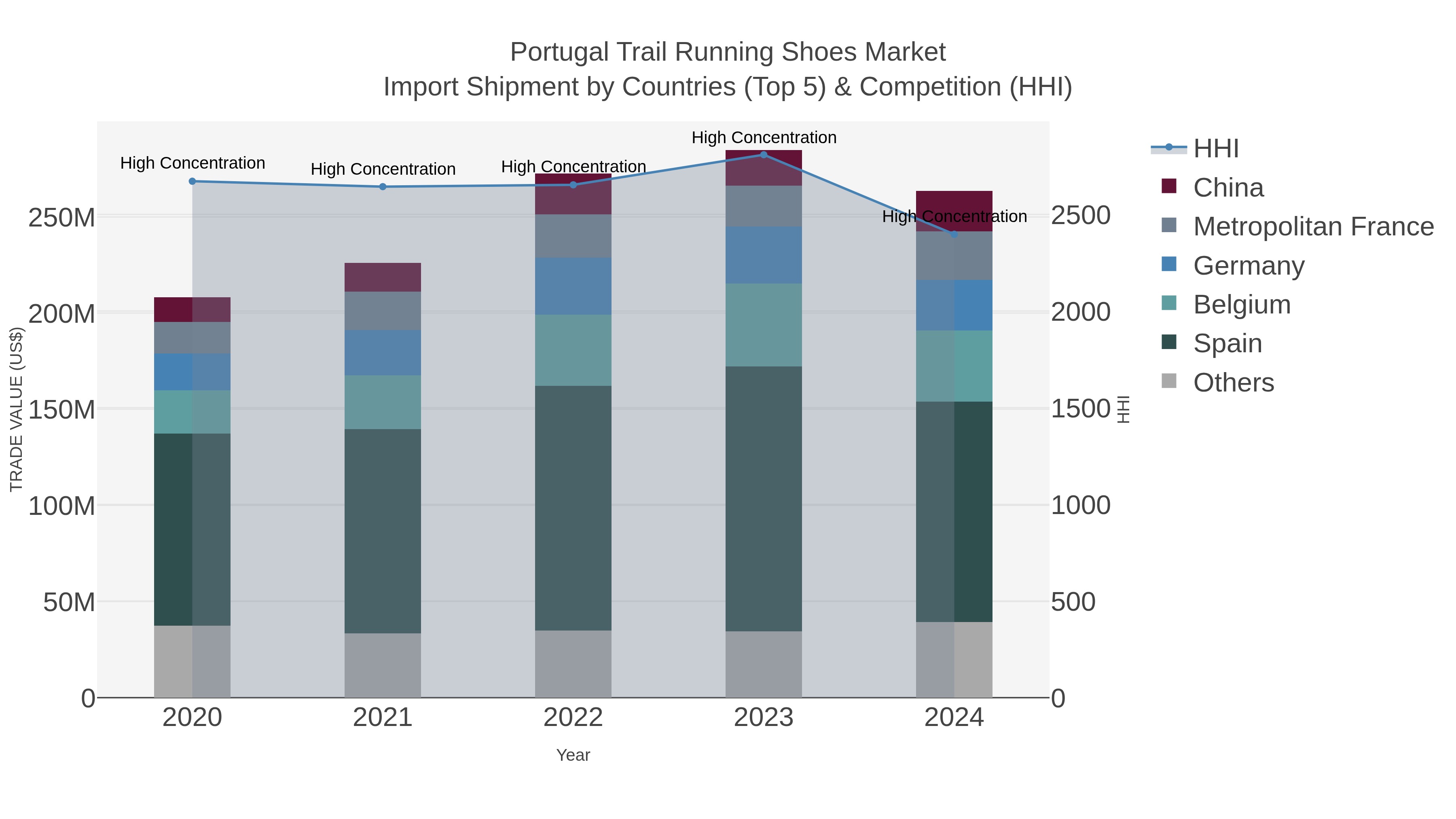Click the HHI line marker in legend

[x=1169, y=147]
